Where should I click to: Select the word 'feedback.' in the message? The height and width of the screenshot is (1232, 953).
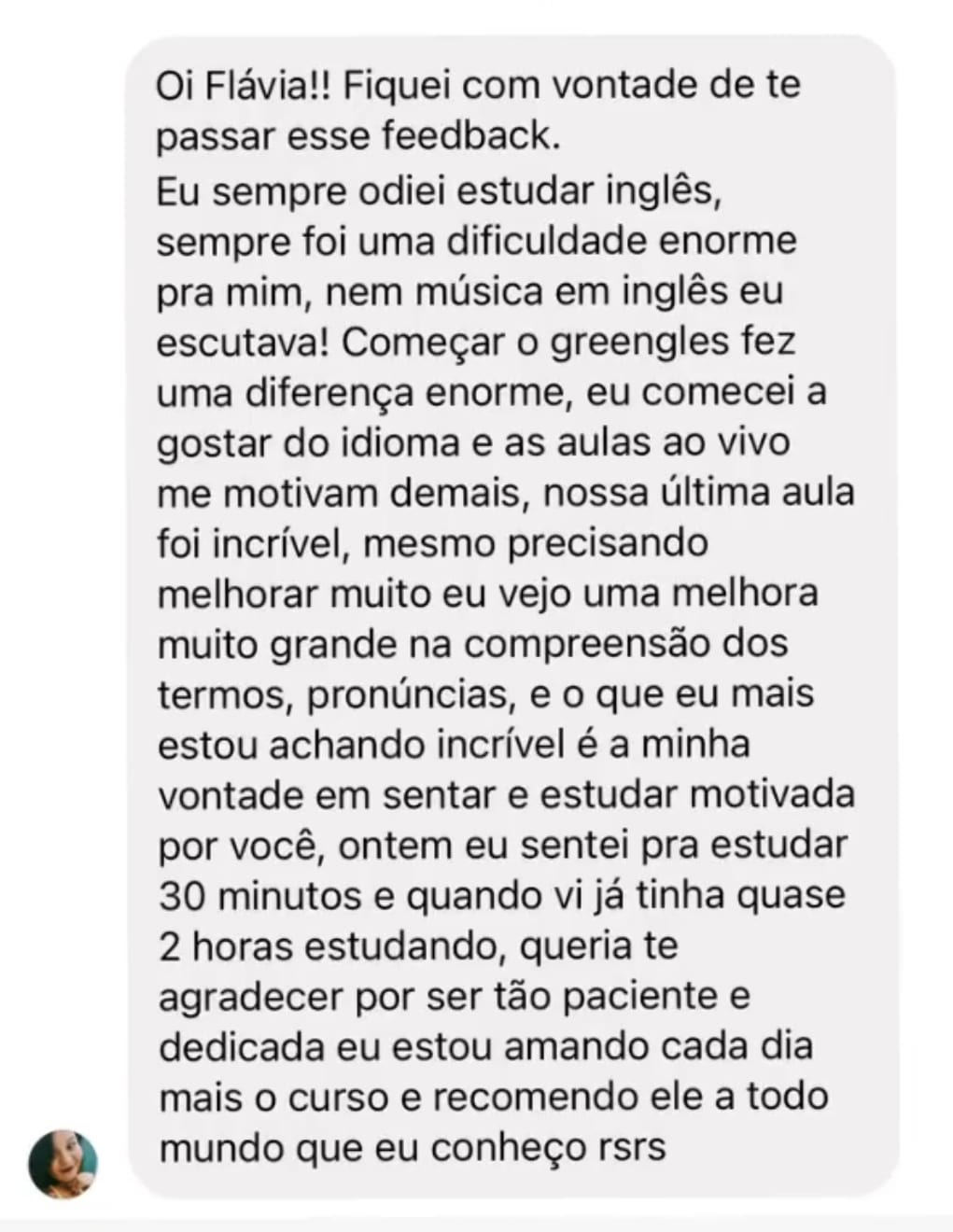click(x=473, y=136)
